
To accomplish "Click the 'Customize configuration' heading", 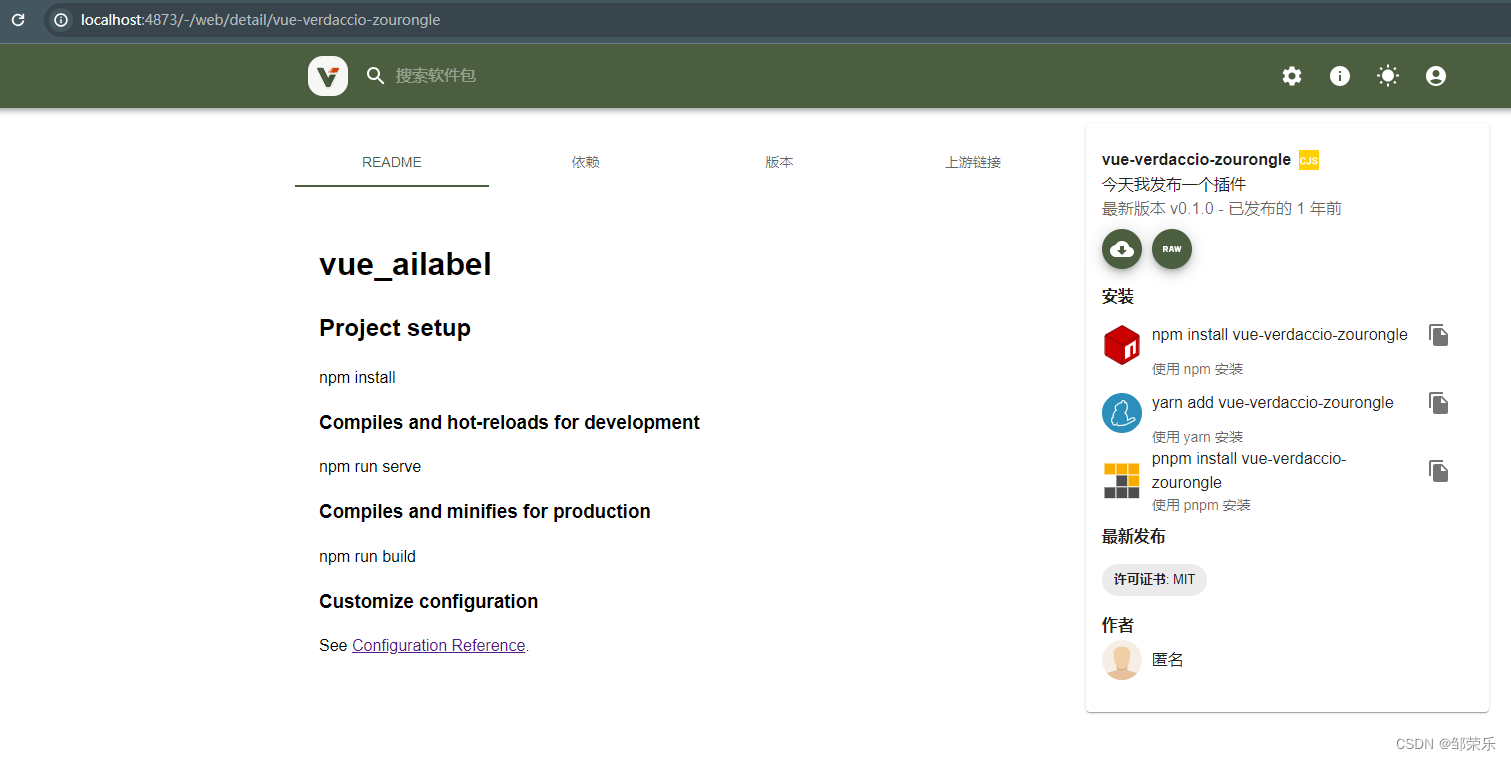I will click(428, 602).
